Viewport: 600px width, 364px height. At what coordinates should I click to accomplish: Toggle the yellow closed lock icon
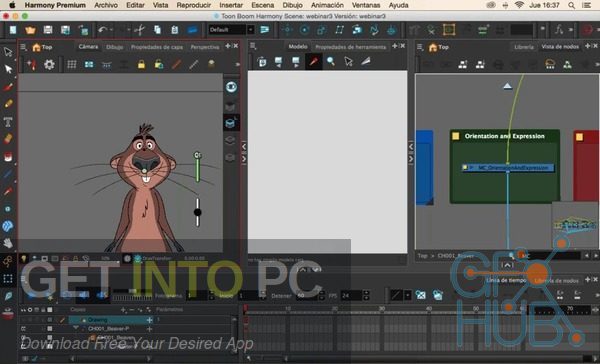[x=141, y=64]
